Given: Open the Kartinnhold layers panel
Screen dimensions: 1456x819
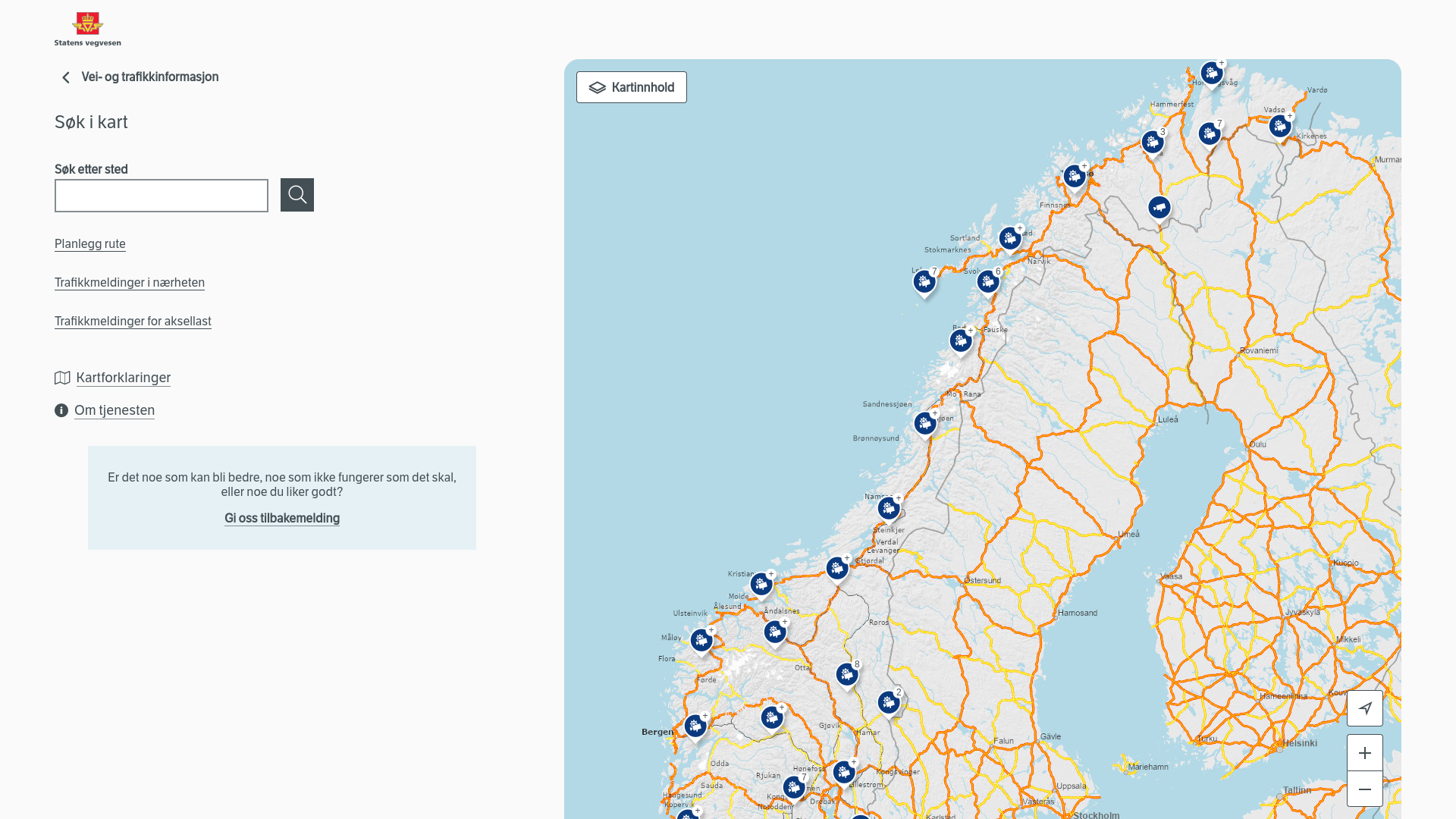Looking at the screenshot, I should coord(631,87).
